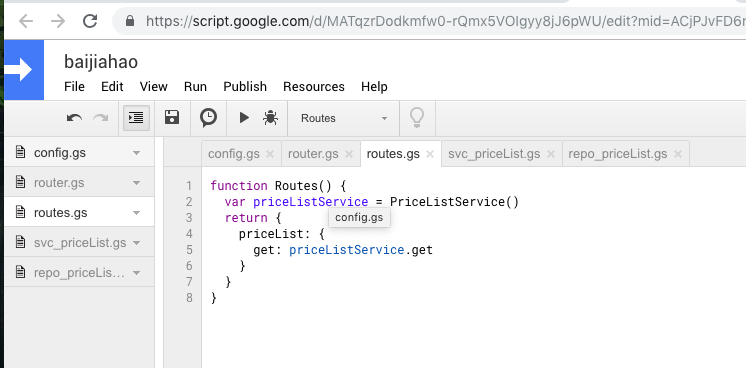The width and height of the screenshot is (746, 368).
Task: Expand router.gs file options arrow
Action: [137, 183]
